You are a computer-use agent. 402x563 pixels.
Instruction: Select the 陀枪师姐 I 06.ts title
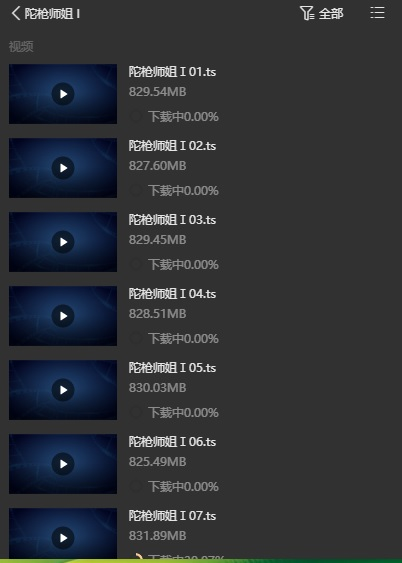click(172, 442)
